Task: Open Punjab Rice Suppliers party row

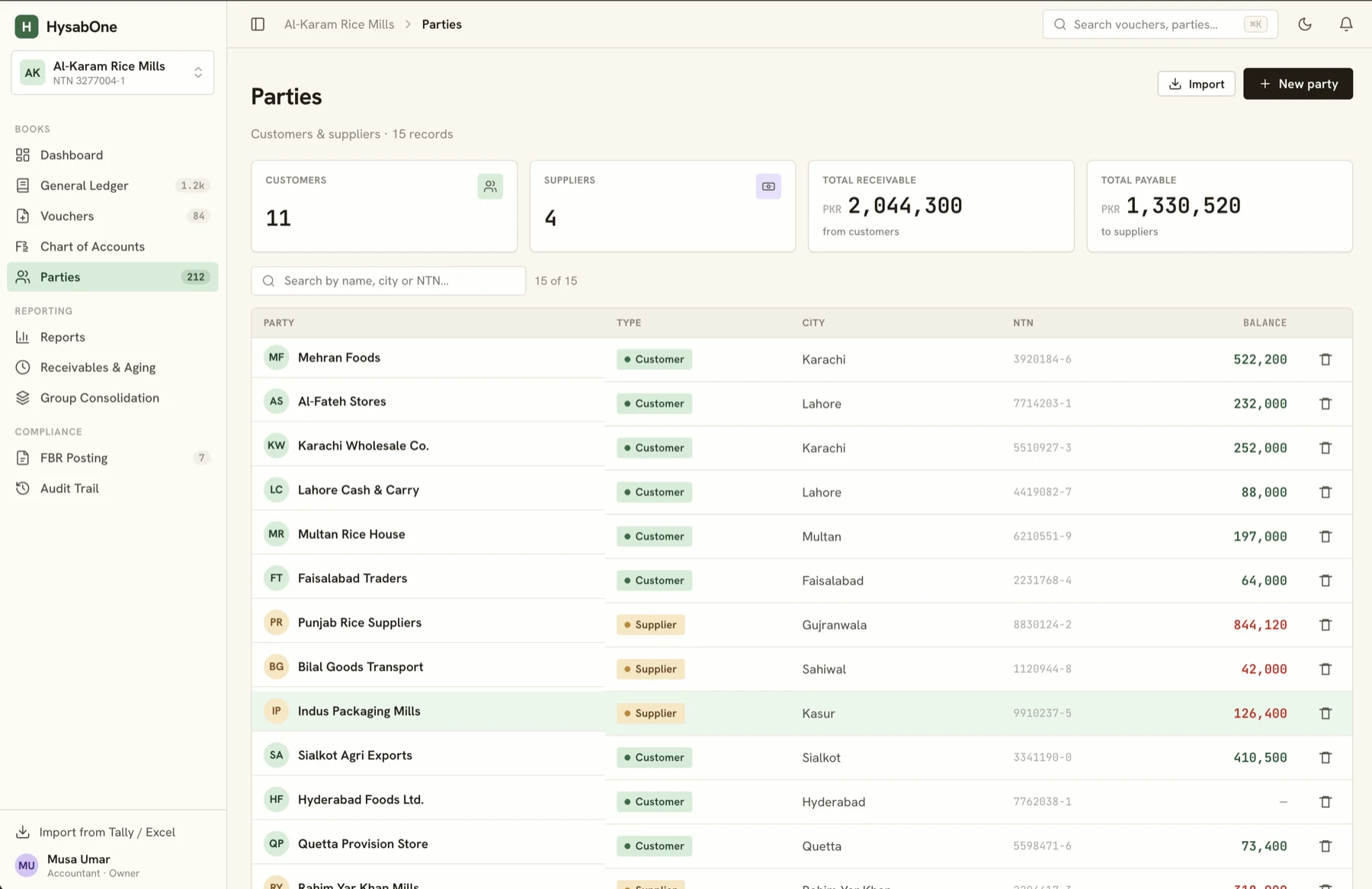Action: click(x=802, y=624)
